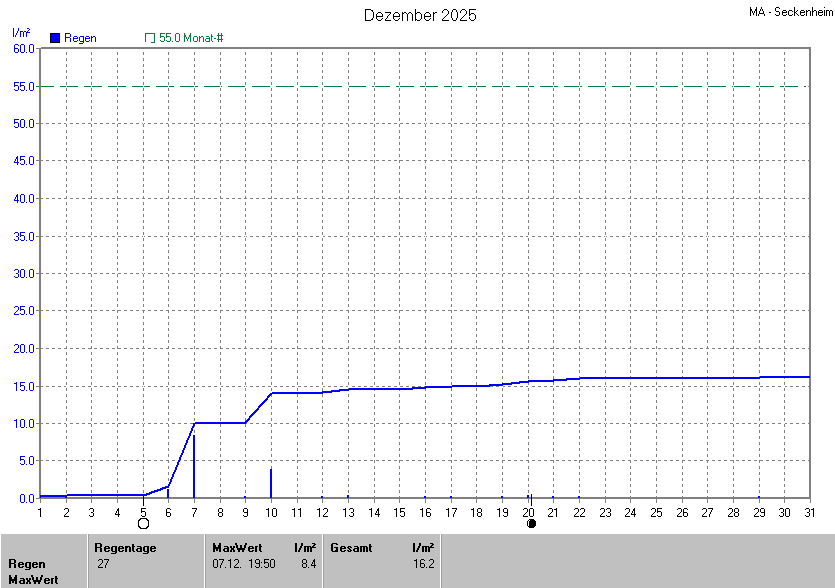Click the tall rain bar on day 7
Image resolution: width=835 pixels, height=588 pixels.
(x=194, y=465)
